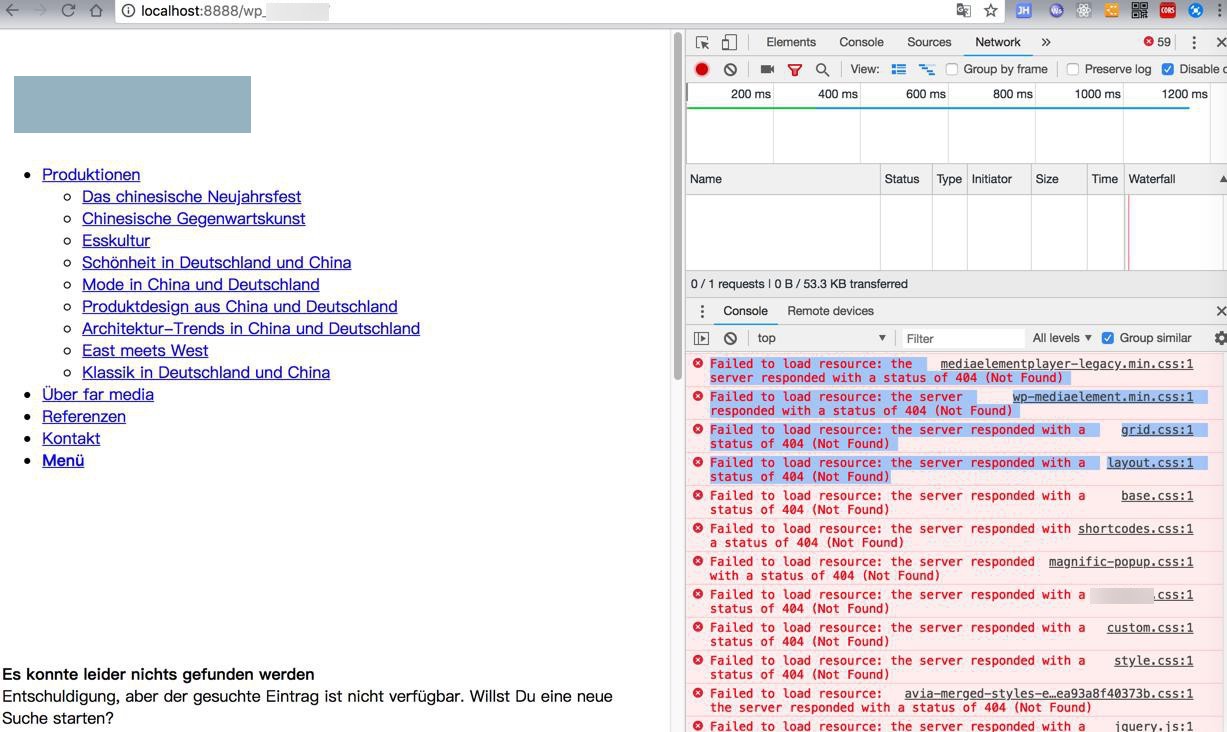This screenshot has height=732, width=1227.
Task: Open magnific-popup.css:1 source link
Action: click(x=1121, y=562)
